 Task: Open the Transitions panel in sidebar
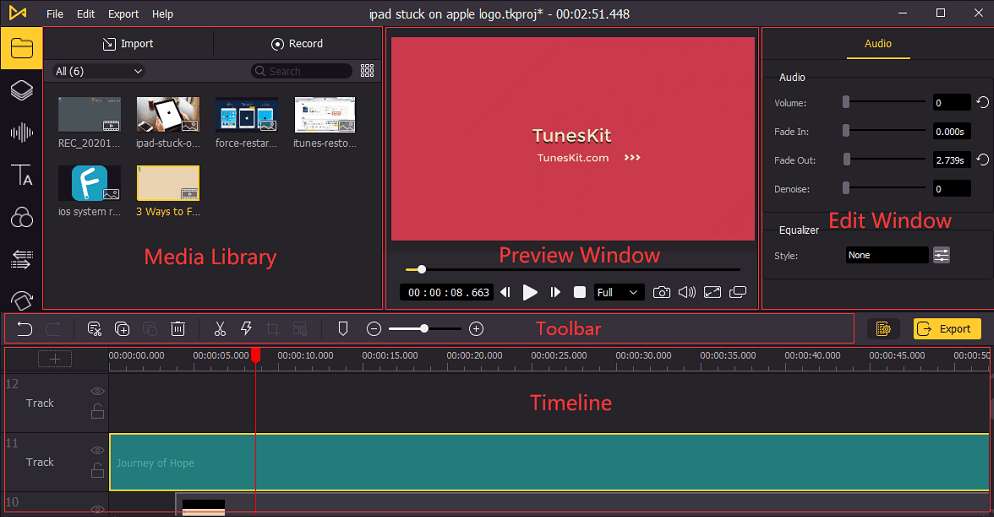22,259
